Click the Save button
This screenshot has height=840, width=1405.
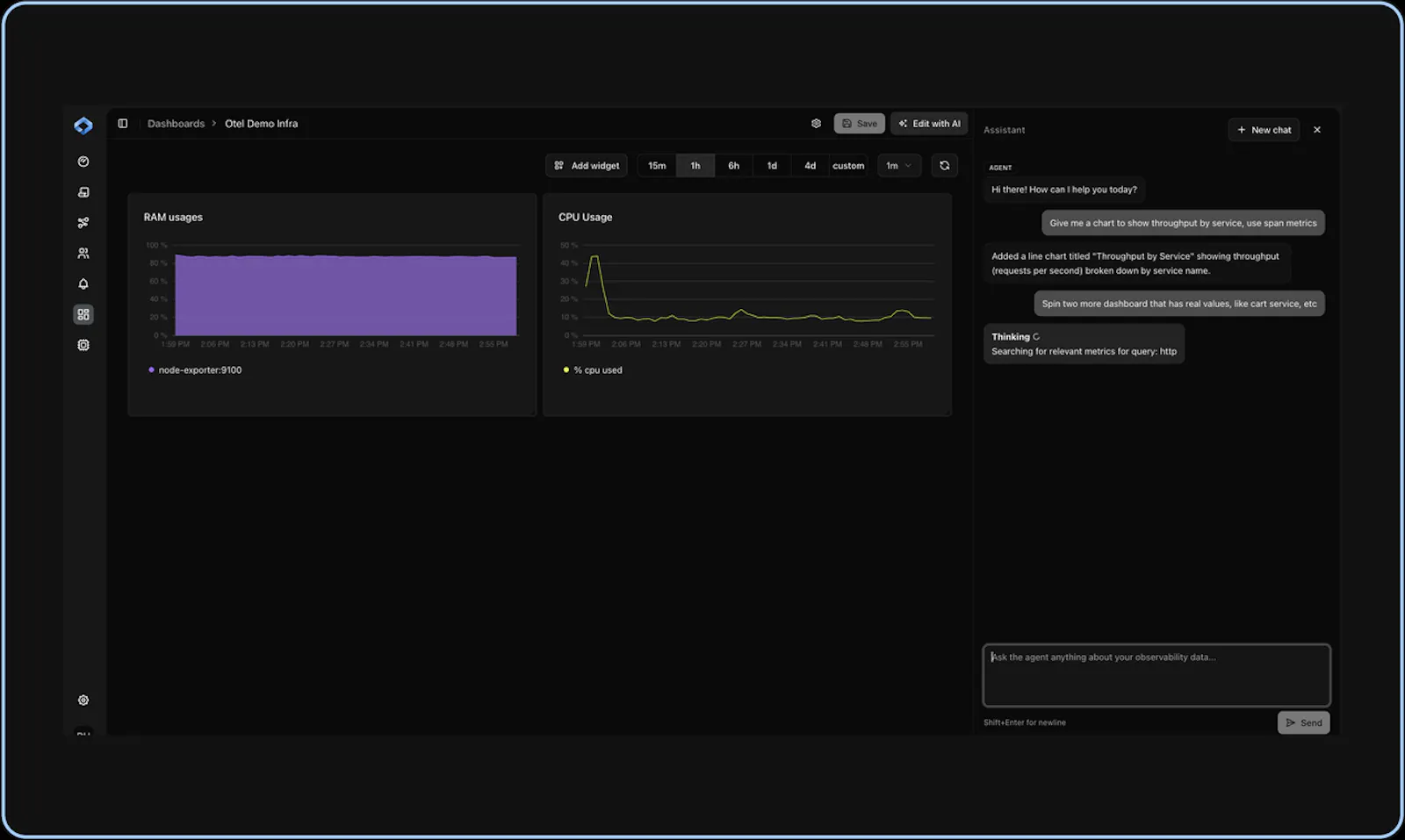point(860,124)
